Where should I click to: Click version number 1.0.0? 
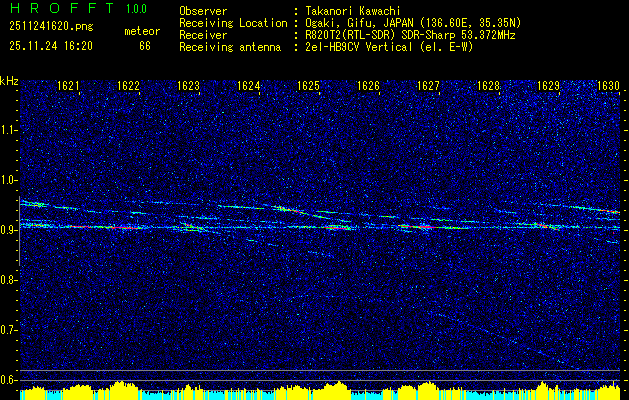[x=136, y=9]
